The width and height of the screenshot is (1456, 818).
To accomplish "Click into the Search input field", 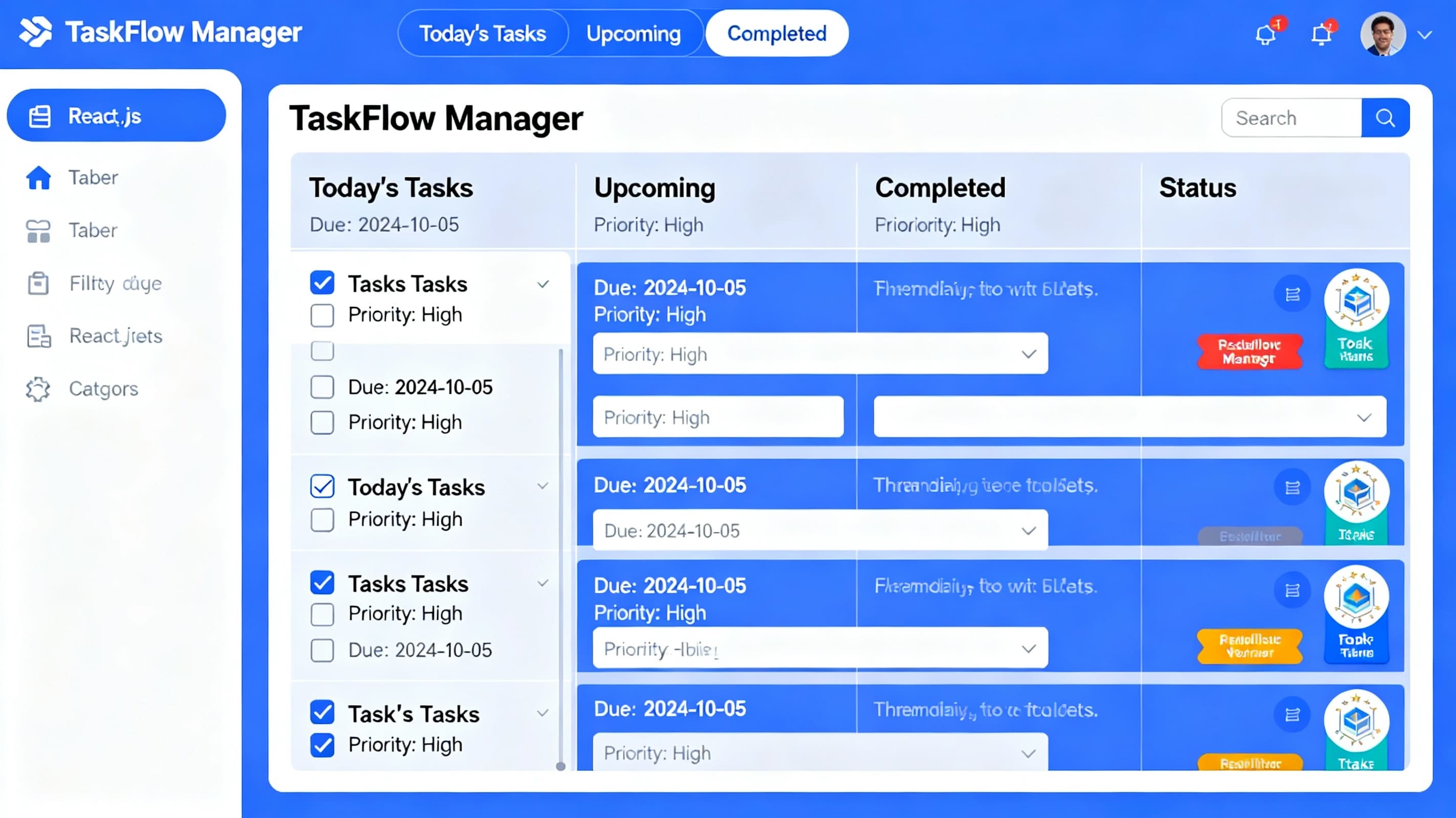I will coord(1291,118).
